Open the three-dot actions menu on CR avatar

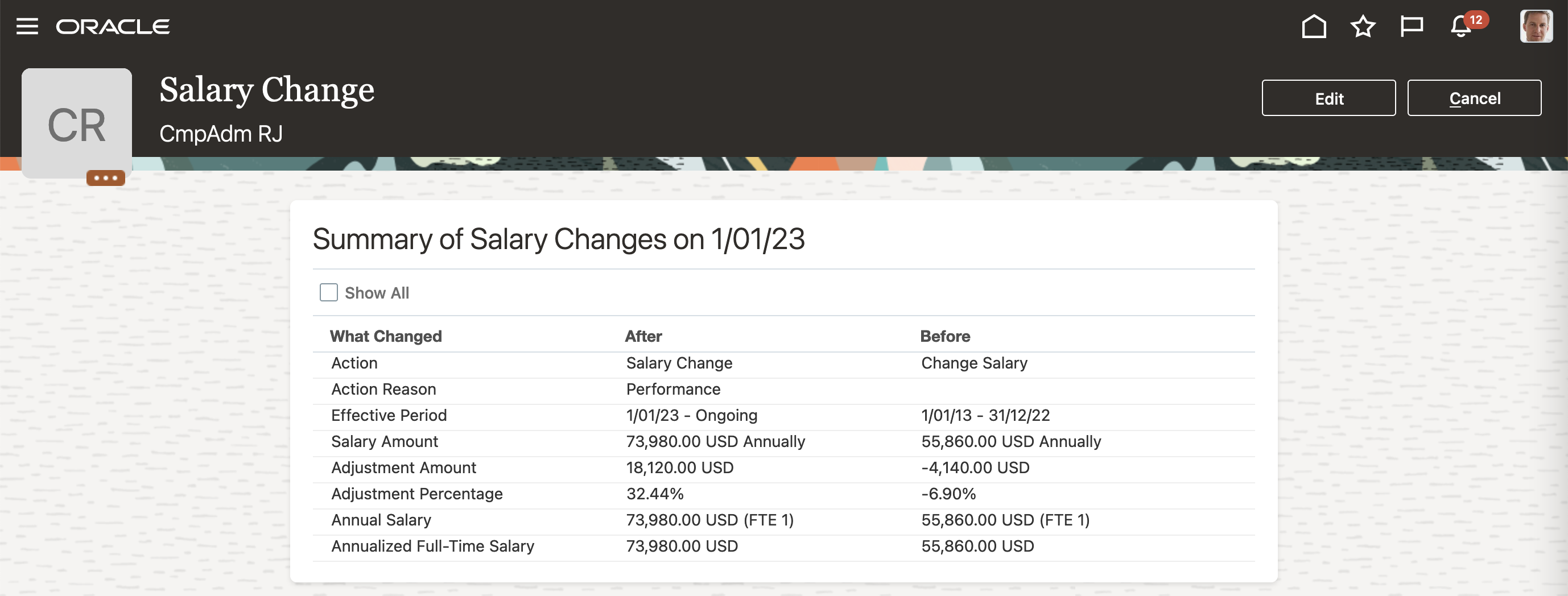click(106, 177)
